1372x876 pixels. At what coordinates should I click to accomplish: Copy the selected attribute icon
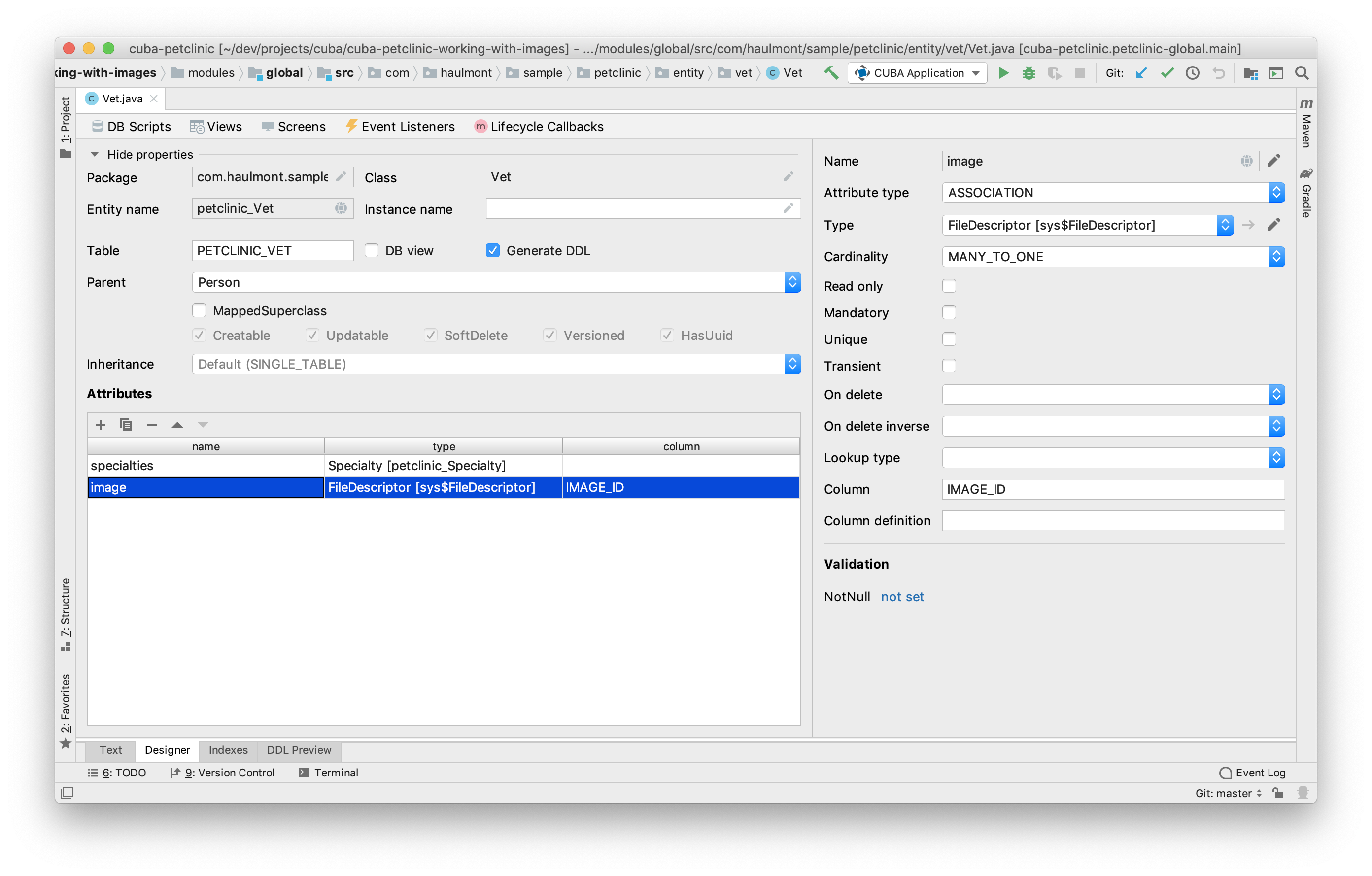click(126, 424)
